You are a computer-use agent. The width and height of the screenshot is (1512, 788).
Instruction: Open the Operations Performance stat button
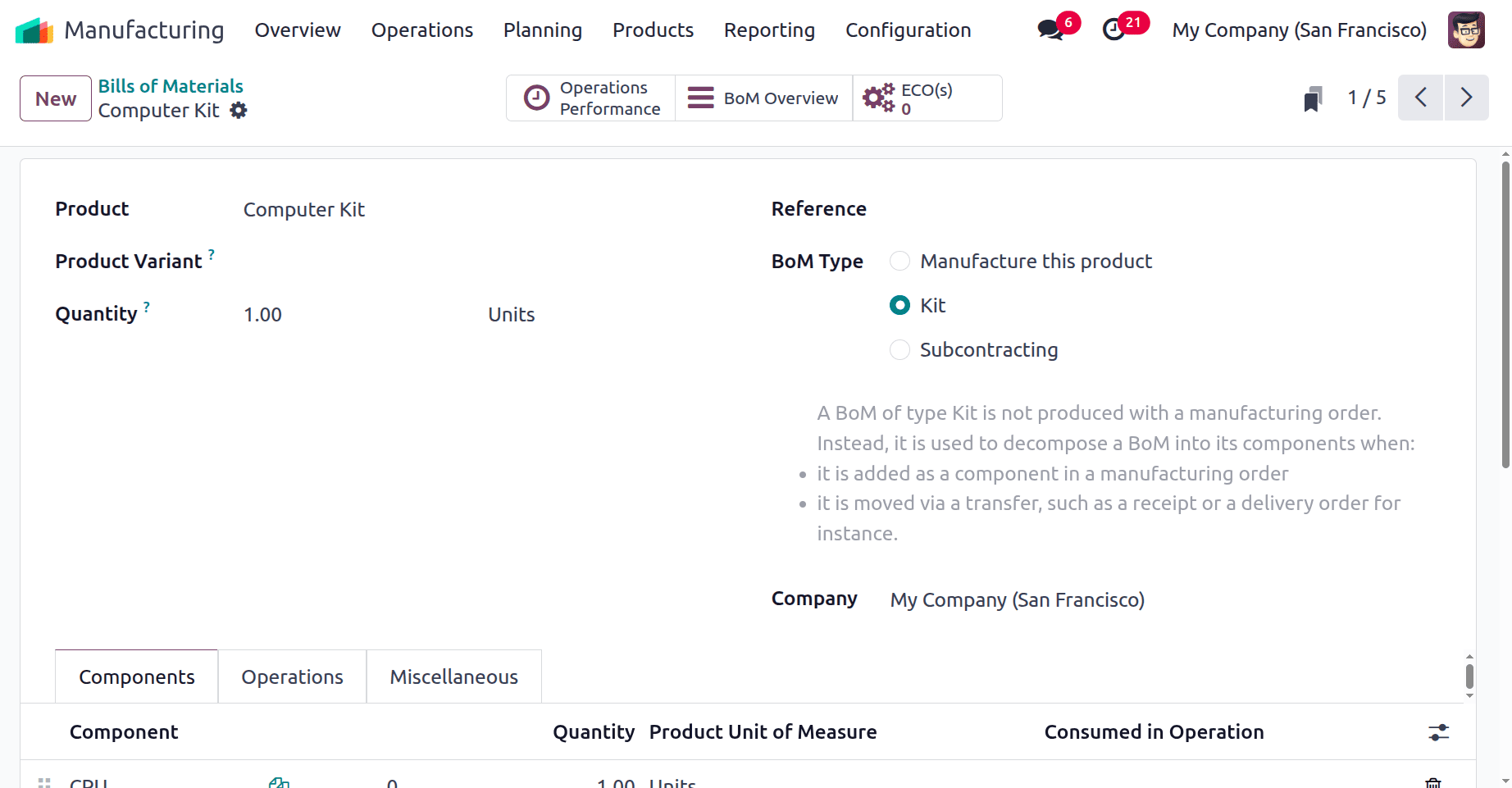[x=591, y=98]
